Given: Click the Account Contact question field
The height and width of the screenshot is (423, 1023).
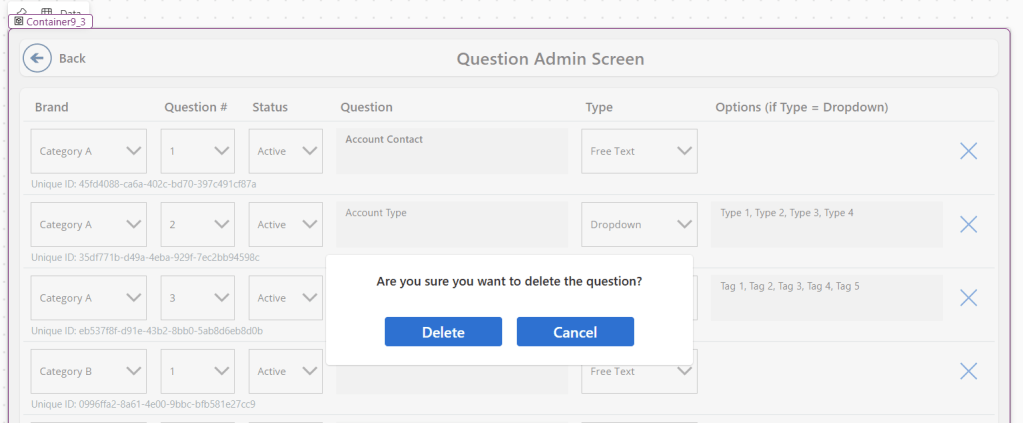Looking at the screenshot, I should 451,151.
